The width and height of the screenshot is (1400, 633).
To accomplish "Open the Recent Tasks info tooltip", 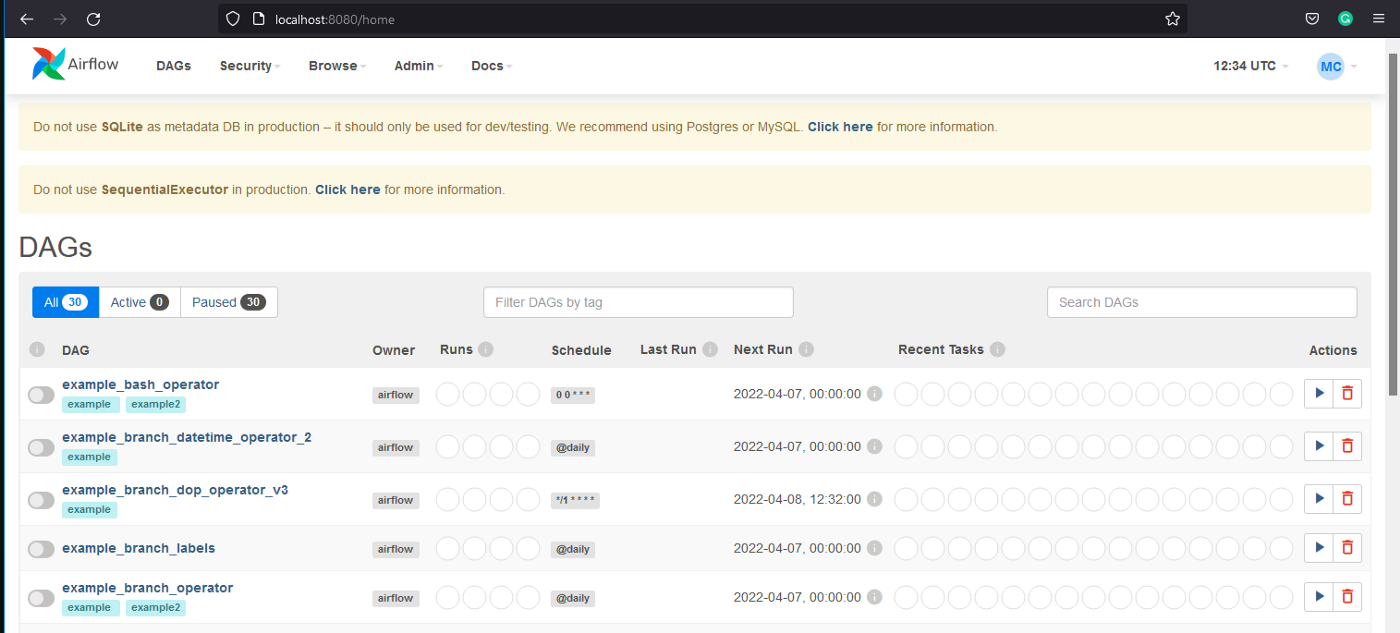I will pyautogui.click(x=997, y=349).
